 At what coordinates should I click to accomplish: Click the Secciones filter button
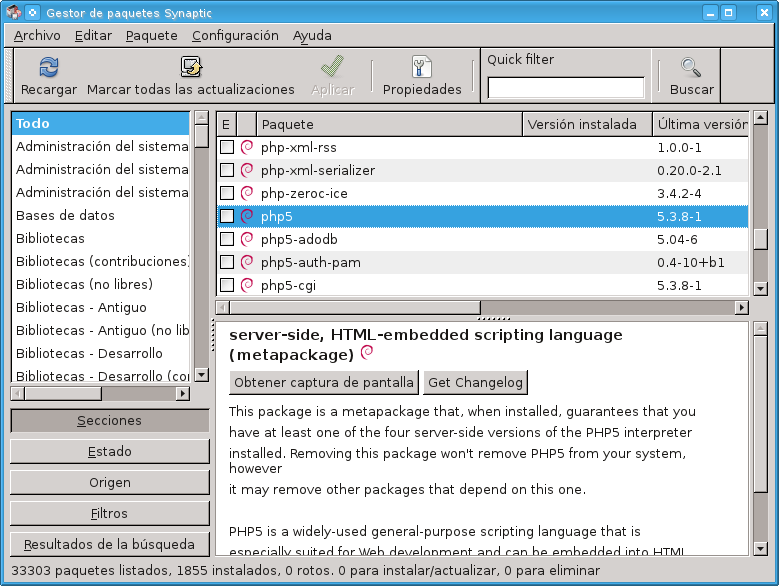[110, 421]
